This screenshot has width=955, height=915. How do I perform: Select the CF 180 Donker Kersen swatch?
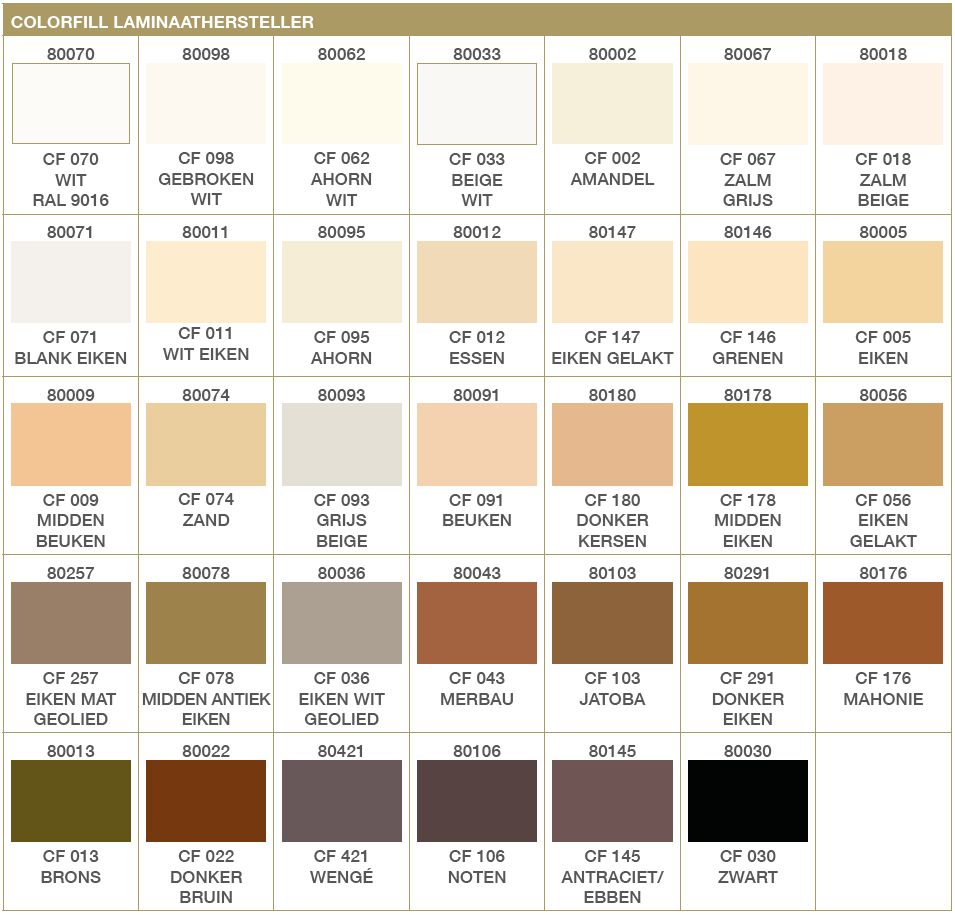[x=612, y=445]
